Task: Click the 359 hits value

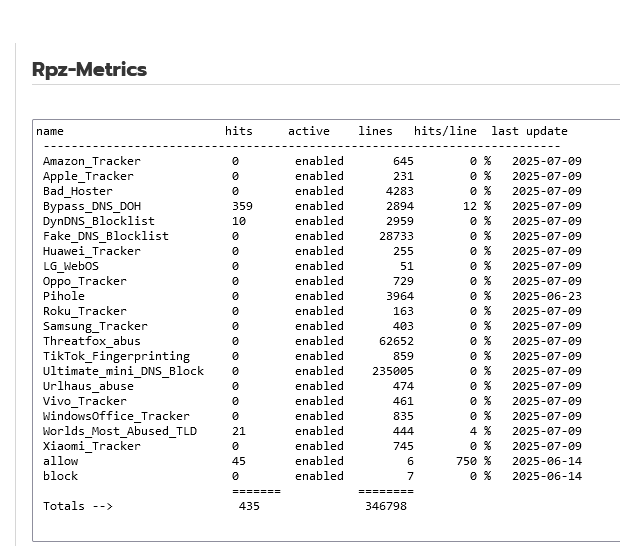Action: (242, 206)
